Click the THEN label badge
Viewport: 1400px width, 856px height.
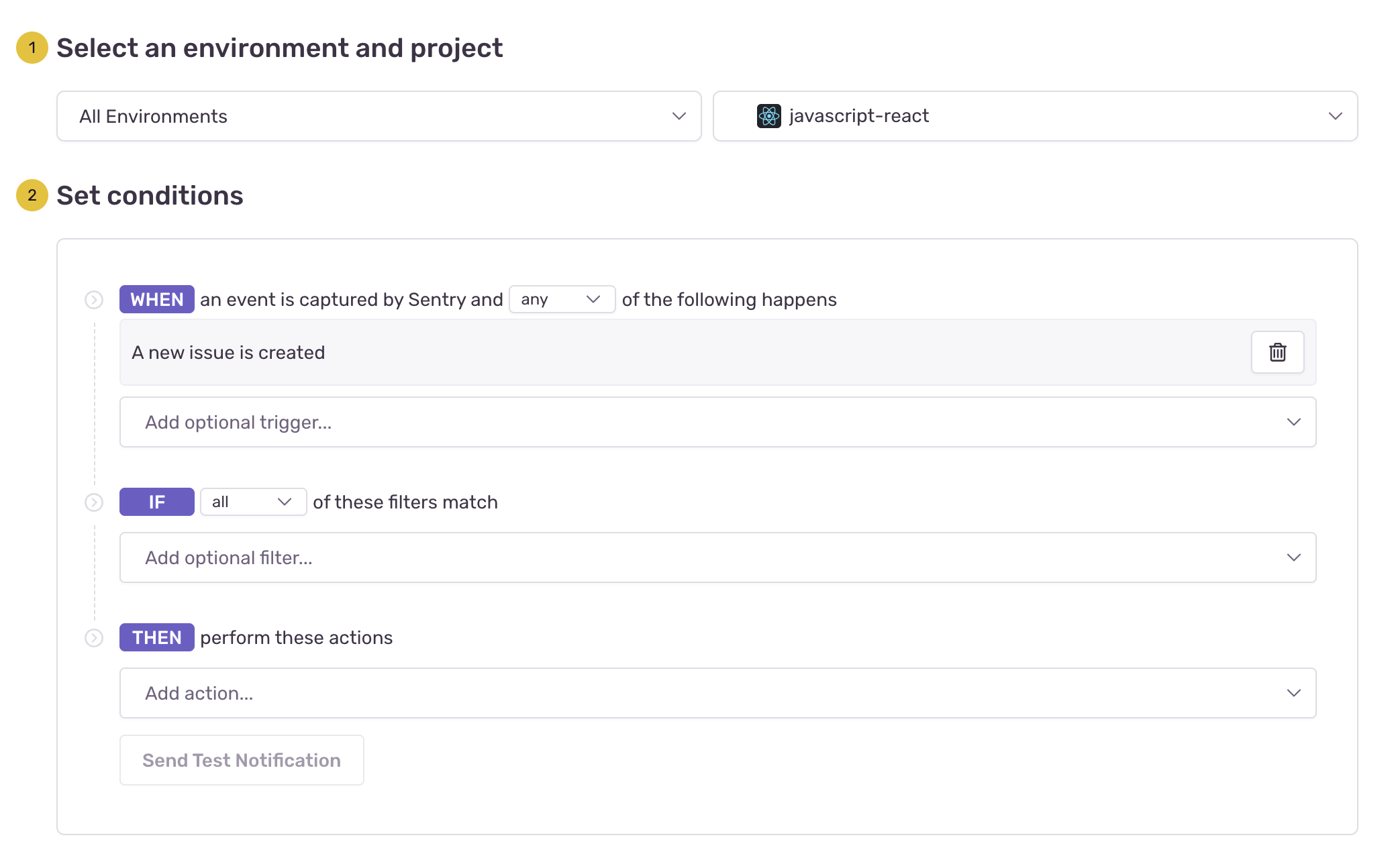pos(156,637)
